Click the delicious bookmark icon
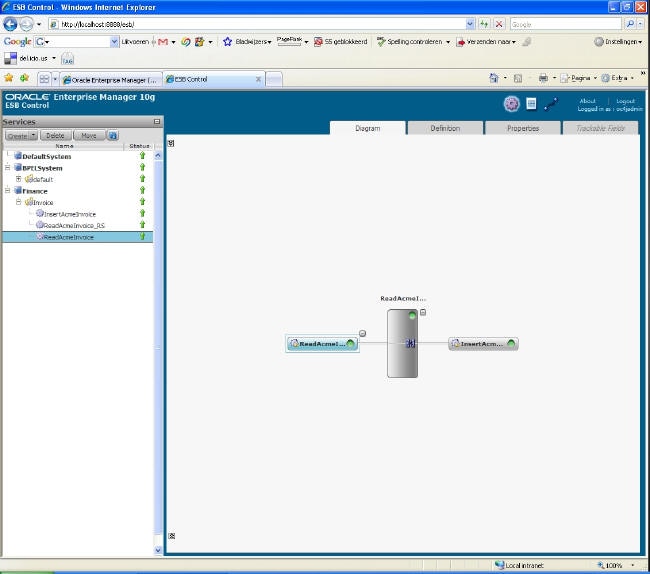This screenshot has height=574, width=650. 10,58
